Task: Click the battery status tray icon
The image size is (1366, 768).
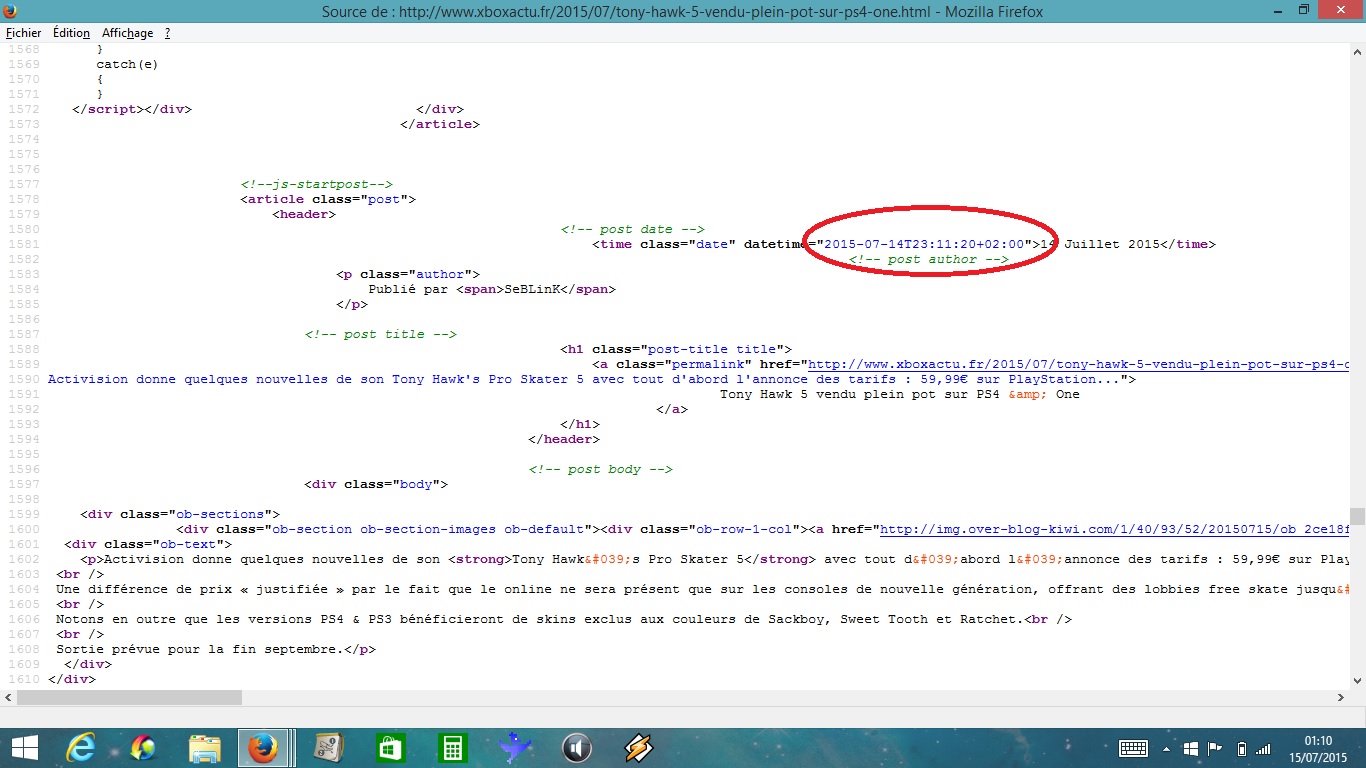Action: click(1241, 748)
